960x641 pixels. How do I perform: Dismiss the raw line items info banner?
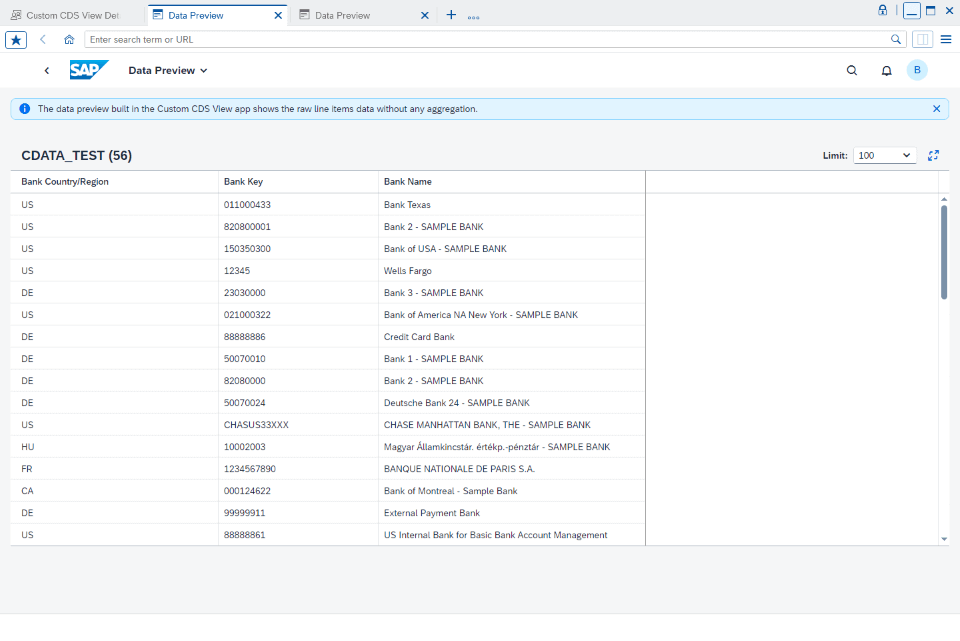point(937,108)
